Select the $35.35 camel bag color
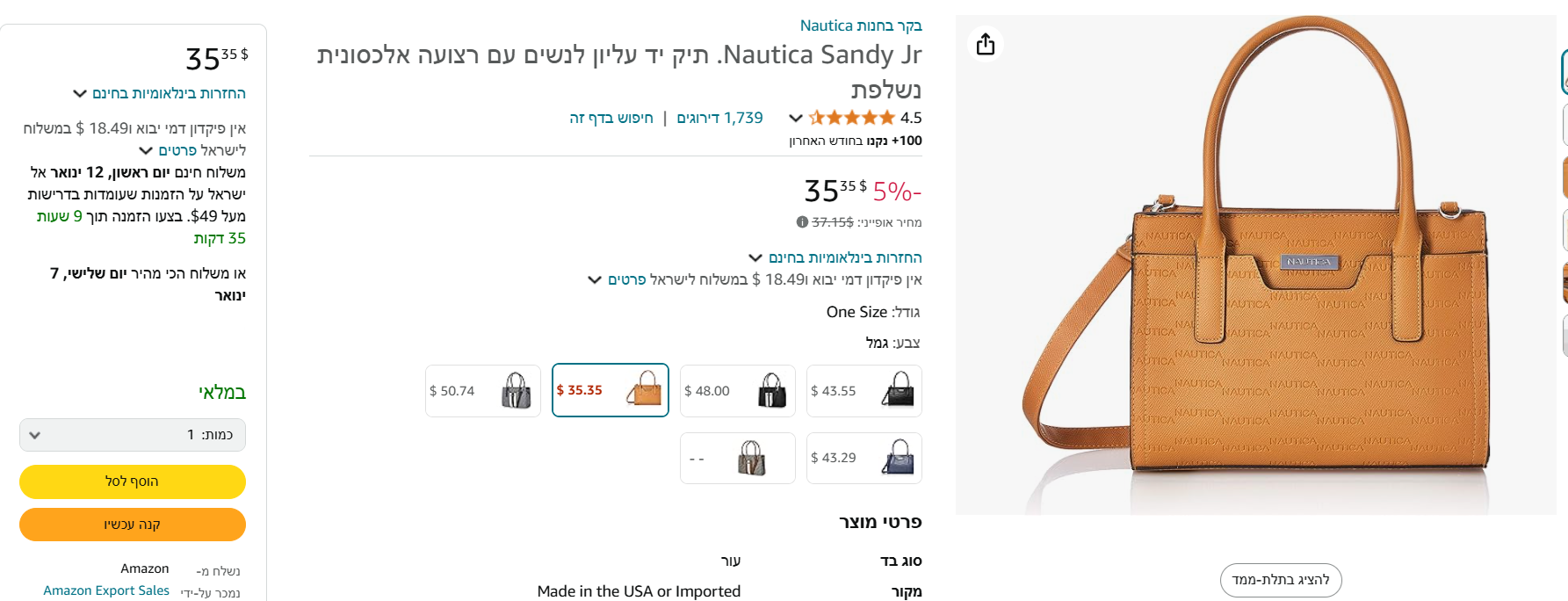 pos(611,390)
